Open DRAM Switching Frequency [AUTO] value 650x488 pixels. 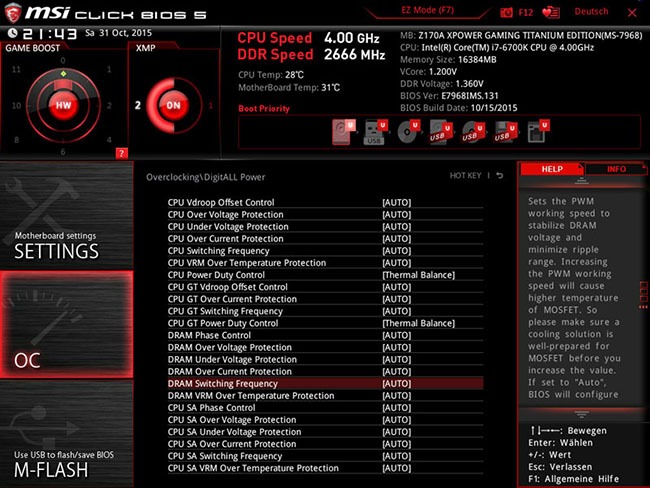(397, 384)
